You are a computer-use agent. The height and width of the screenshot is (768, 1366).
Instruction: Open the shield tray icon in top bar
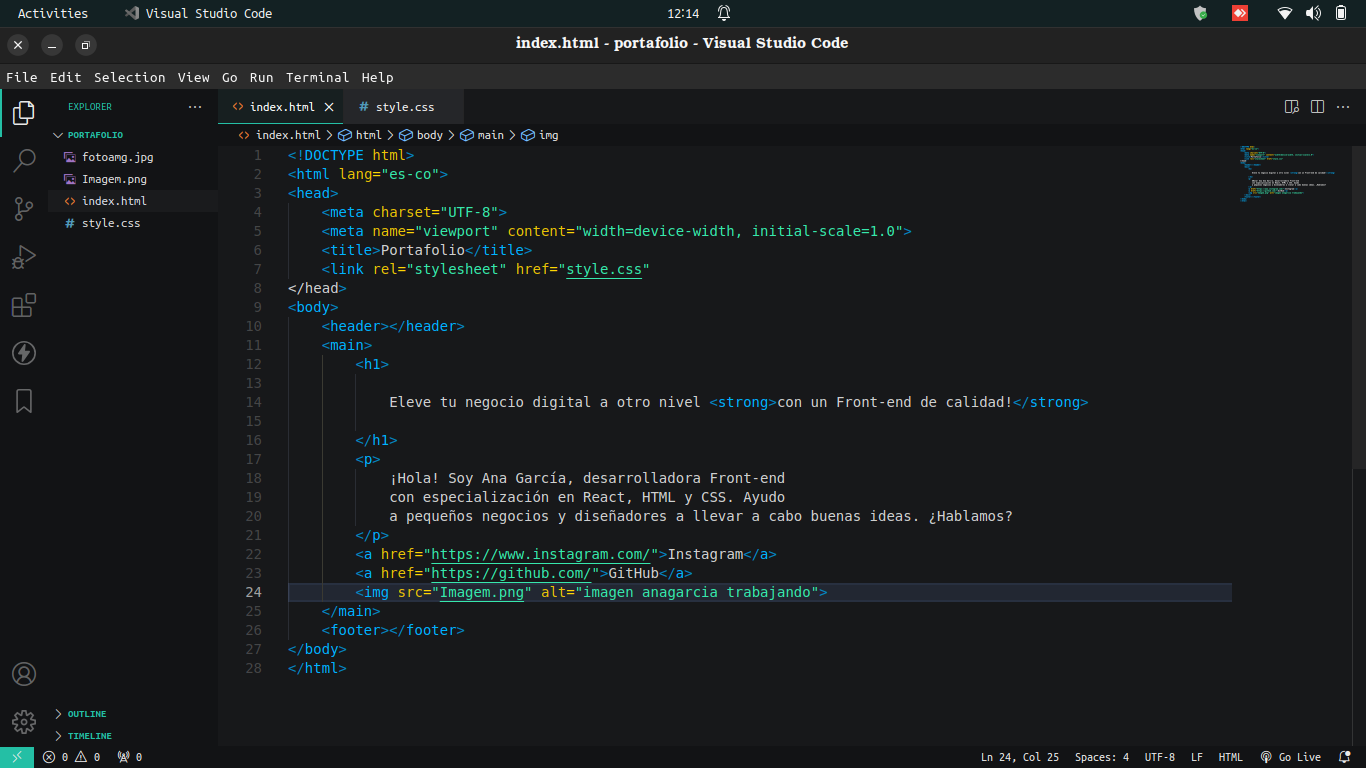[x=1201, y=13]
